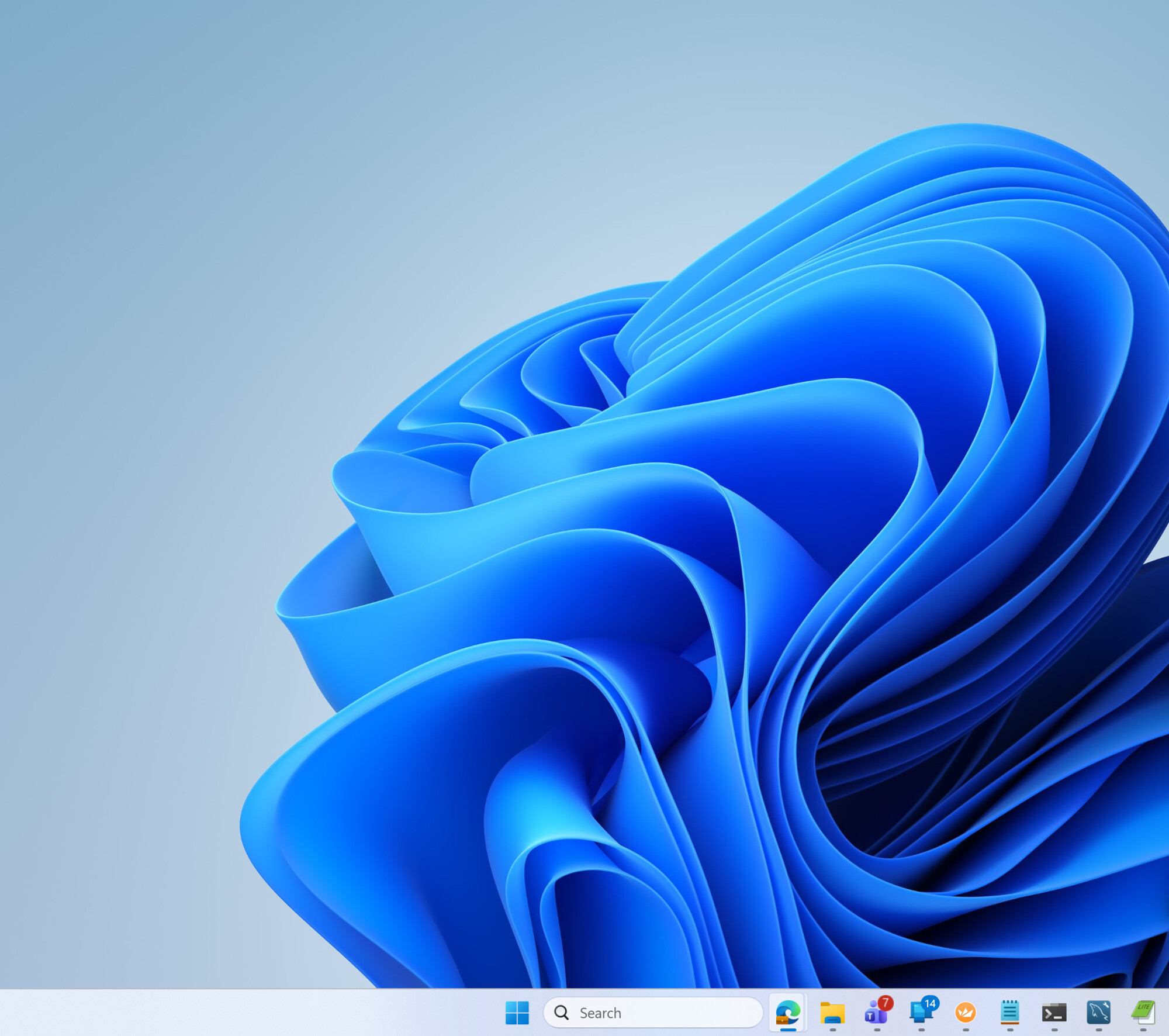Open the green LITE notepad app
Viewport: 1169px width, 1036px height.
point(1143,1013)
